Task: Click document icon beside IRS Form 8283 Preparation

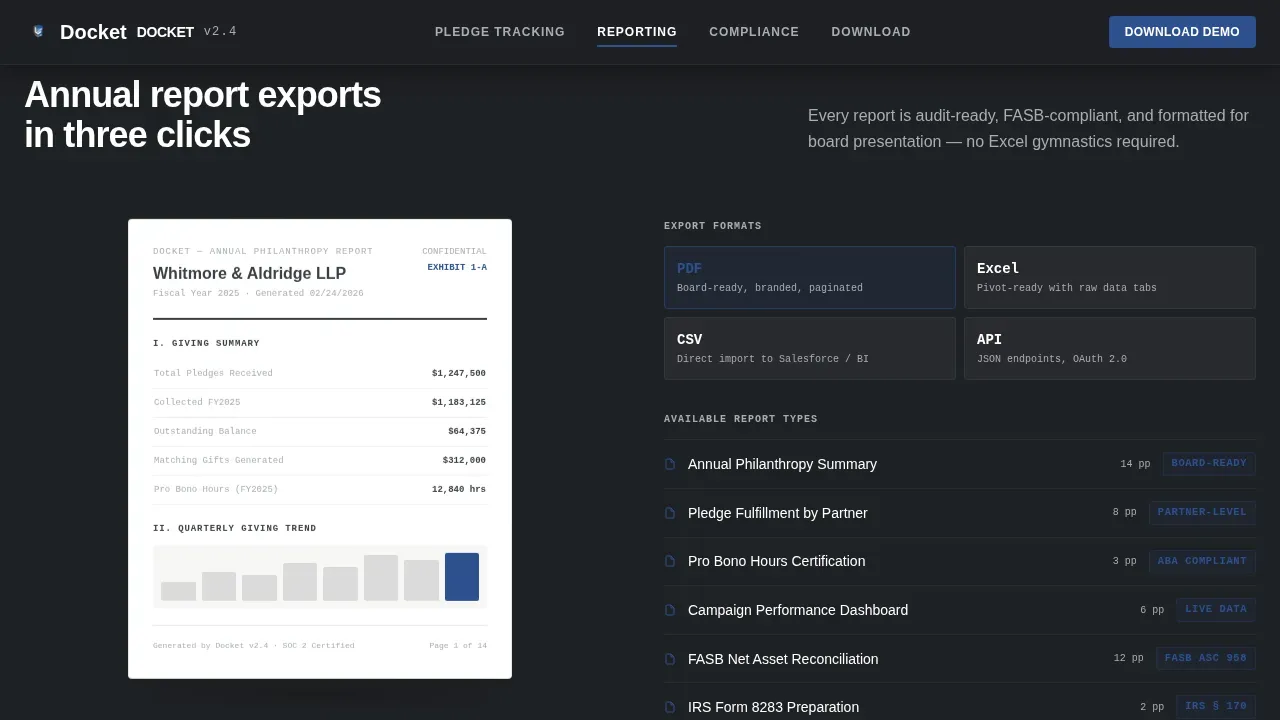Action: click(670, 707)
